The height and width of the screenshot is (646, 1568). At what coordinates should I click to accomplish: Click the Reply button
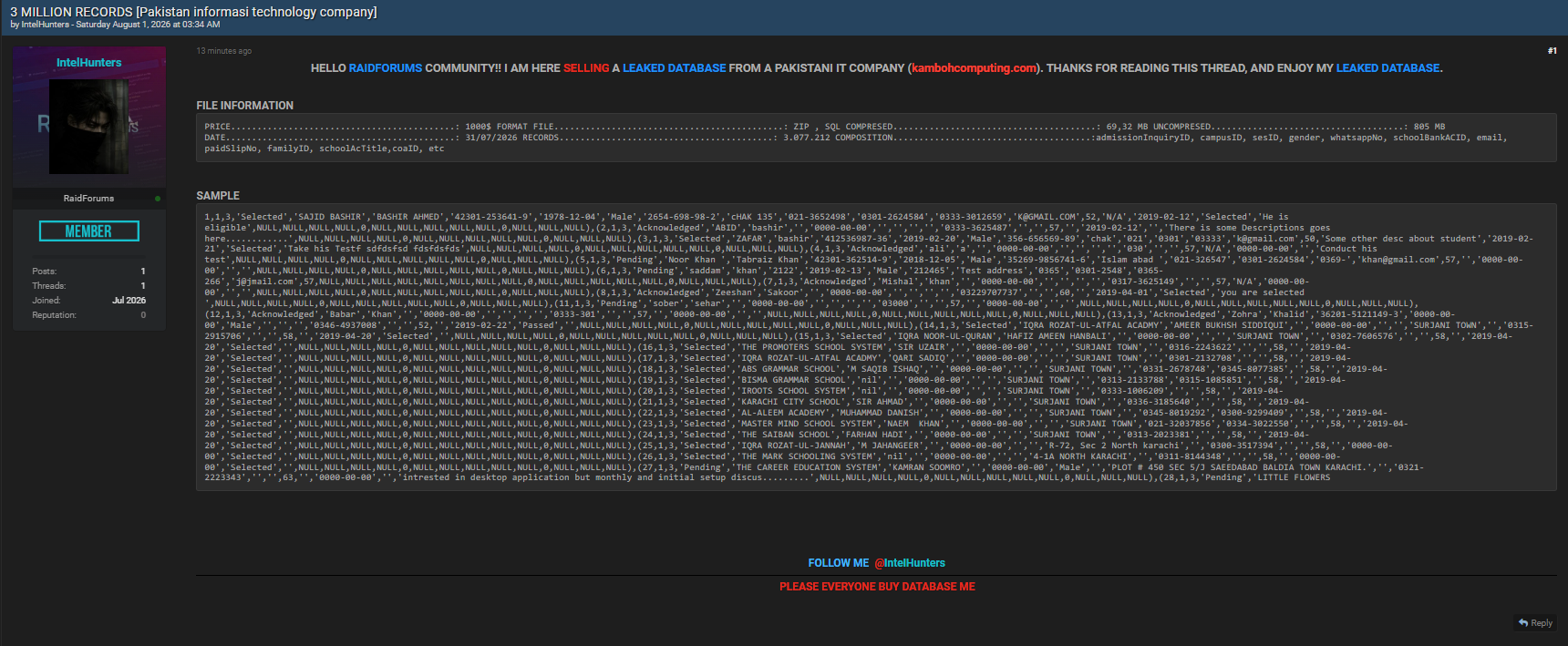pyautogui.click(x=1535, y=623)
